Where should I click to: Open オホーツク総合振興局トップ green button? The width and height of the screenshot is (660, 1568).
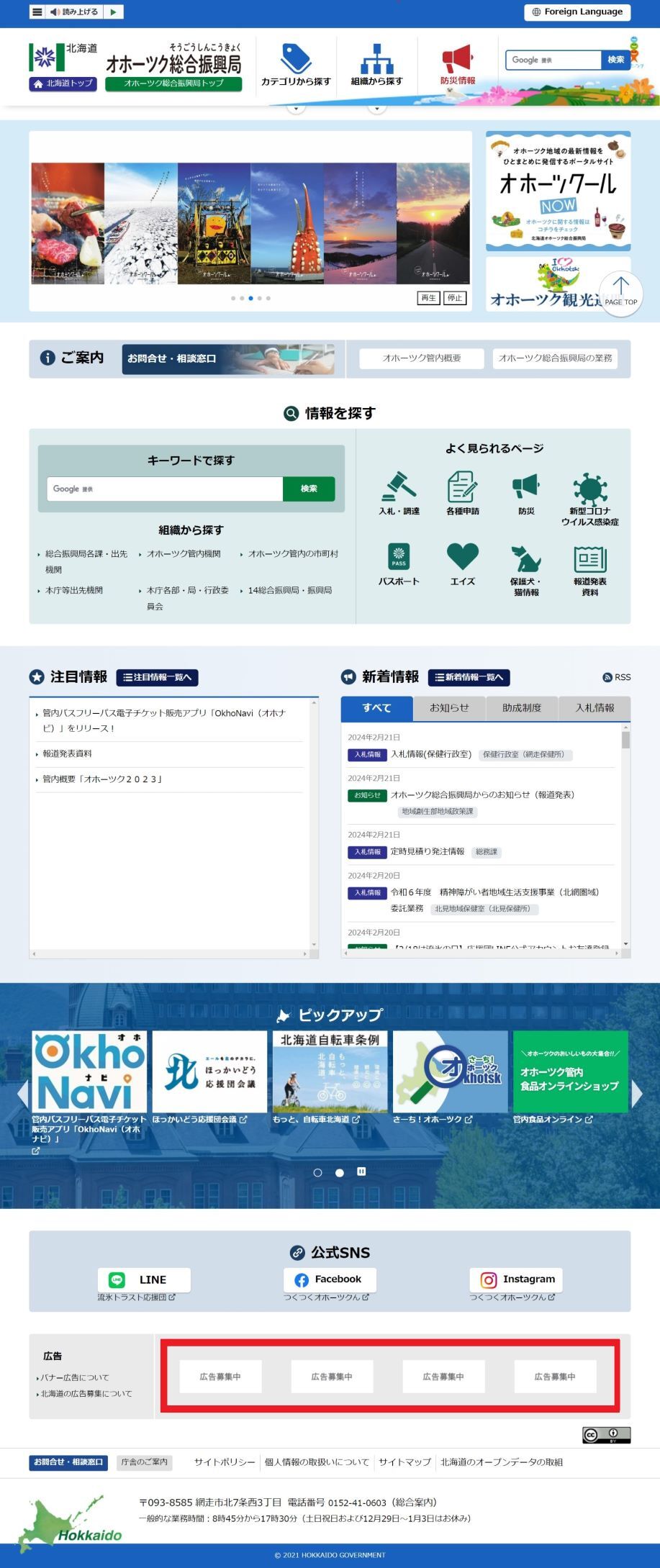point(173,83)
